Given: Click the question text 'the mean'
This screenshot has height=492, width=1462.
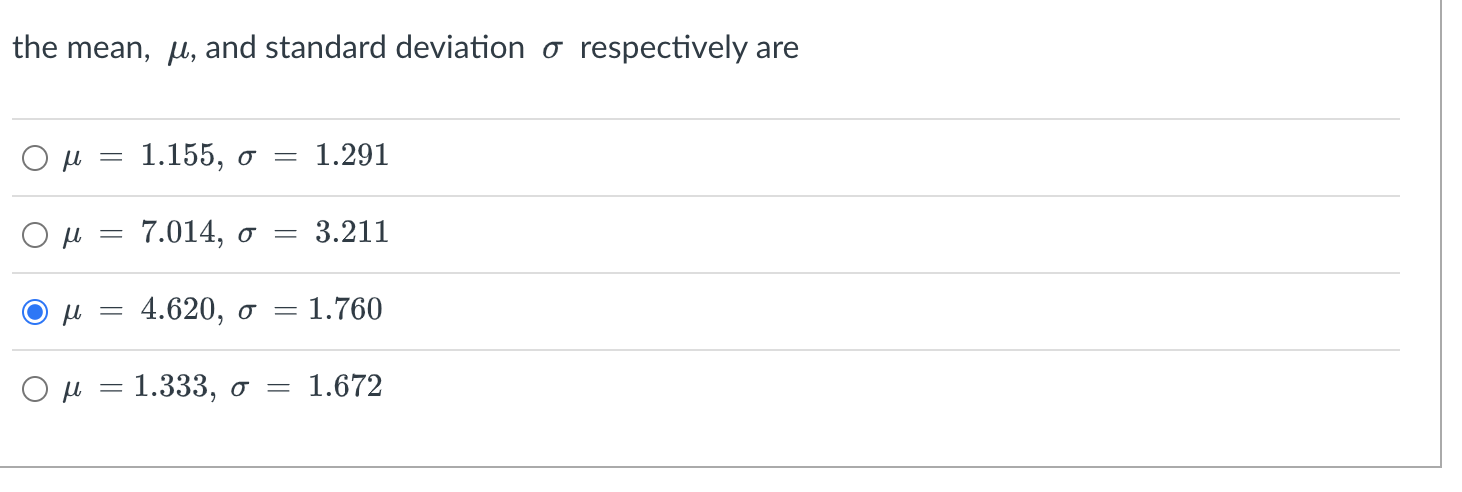Looking at the screenshot, I should click(x=76, y=48).
